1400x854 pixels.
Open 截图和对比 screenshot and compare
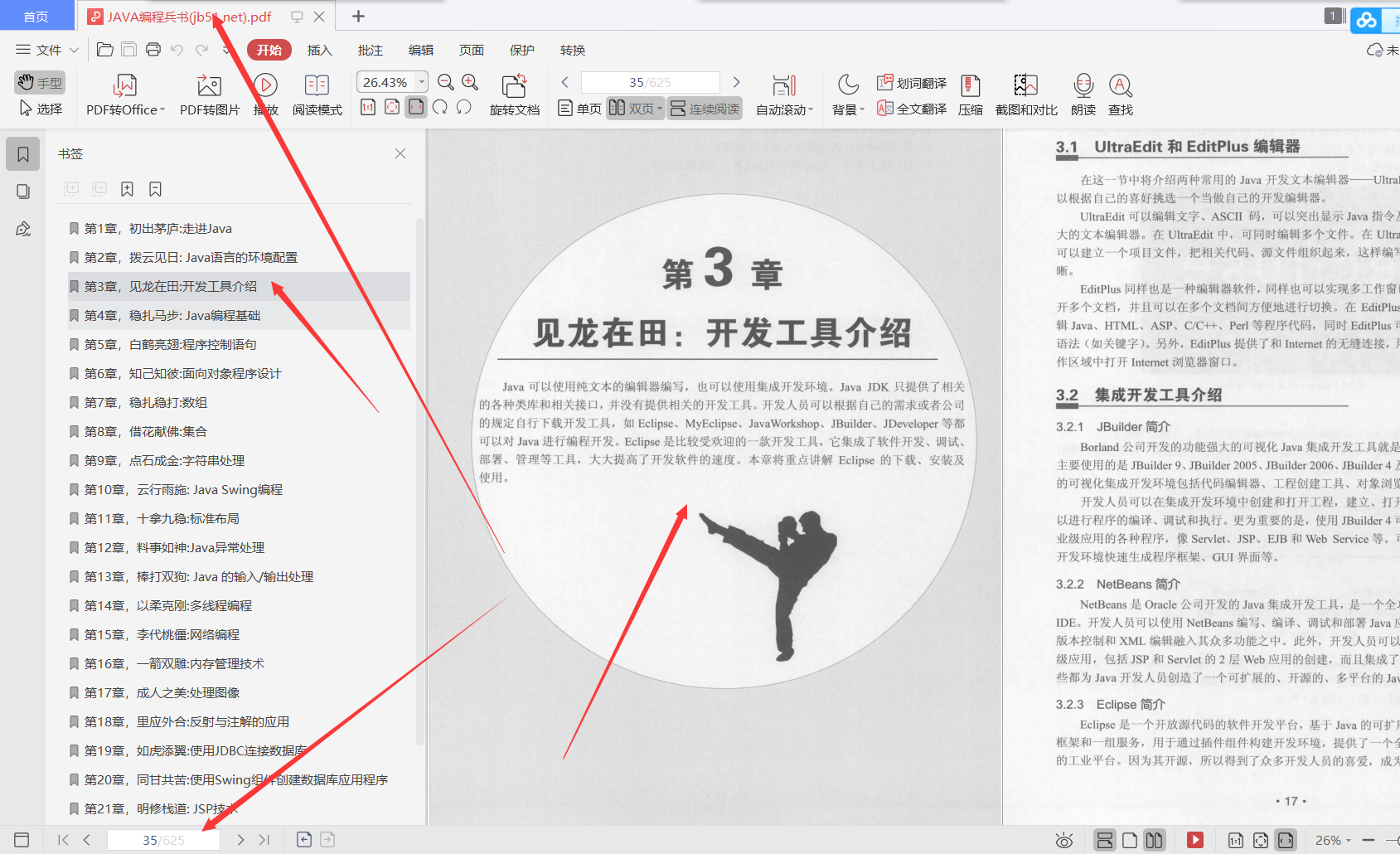(x=1026, y=95)
